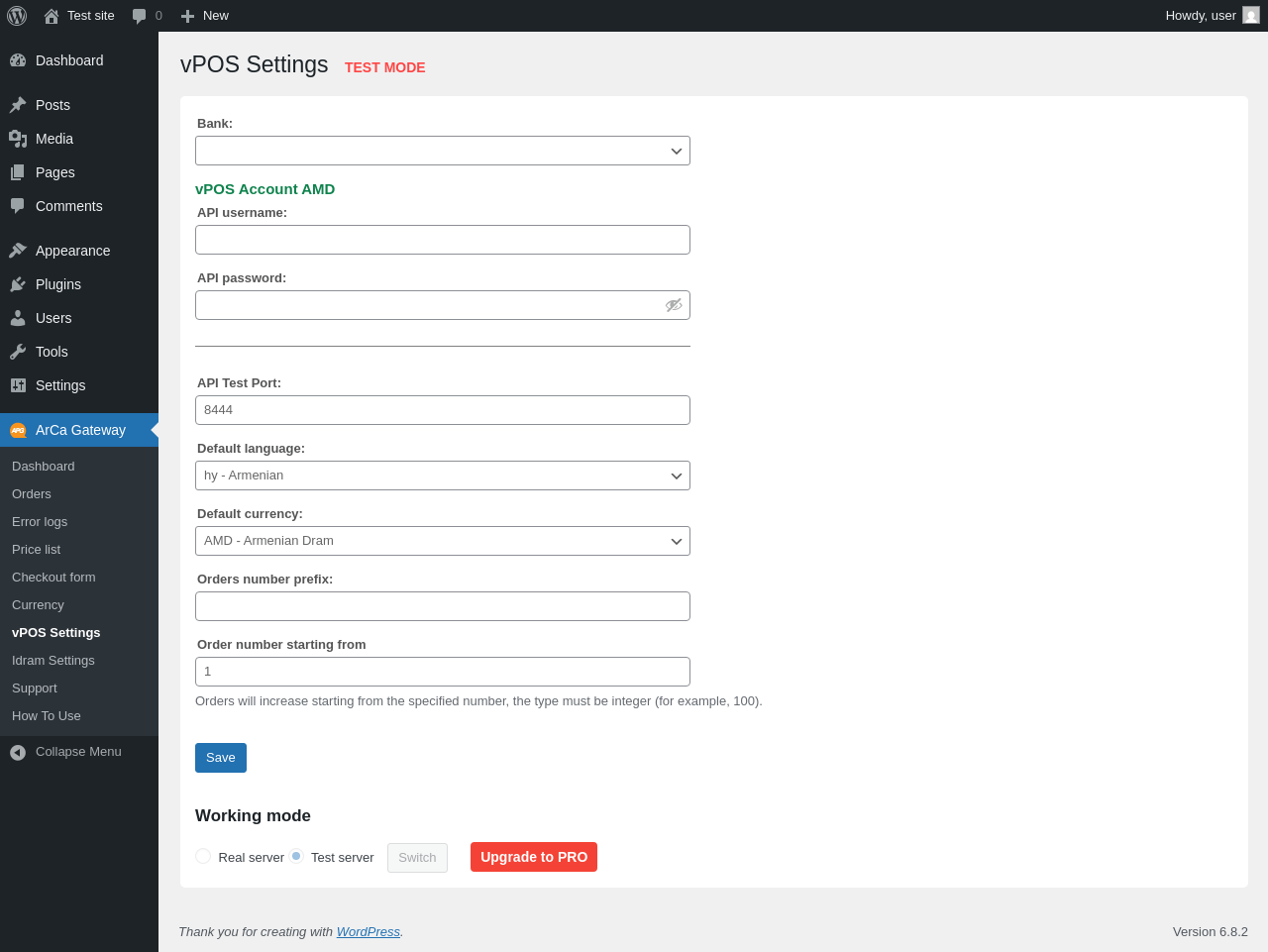Click the Version 6.8.2 footer text

click(1211, 932)
